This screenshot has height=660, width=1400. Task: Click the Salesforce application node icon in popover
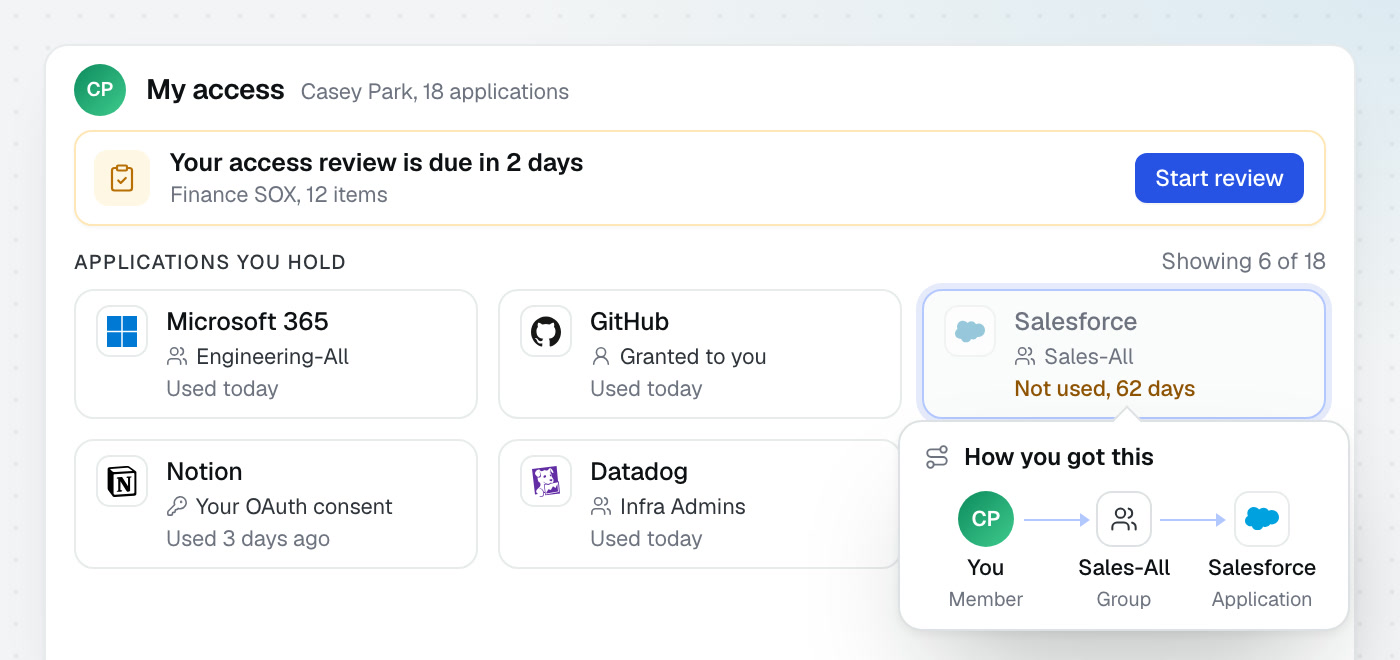tap(1262, 519)
